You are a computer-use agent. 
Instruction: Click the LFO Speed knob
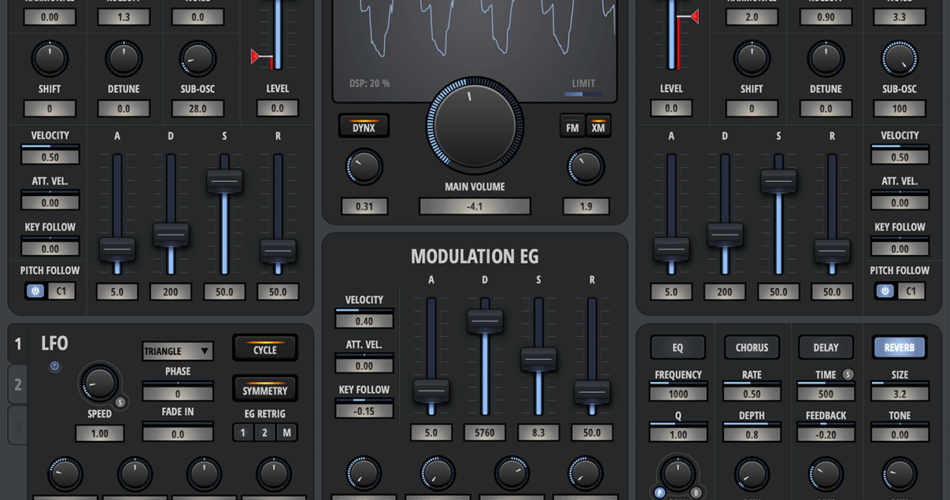tap(99, 382)
